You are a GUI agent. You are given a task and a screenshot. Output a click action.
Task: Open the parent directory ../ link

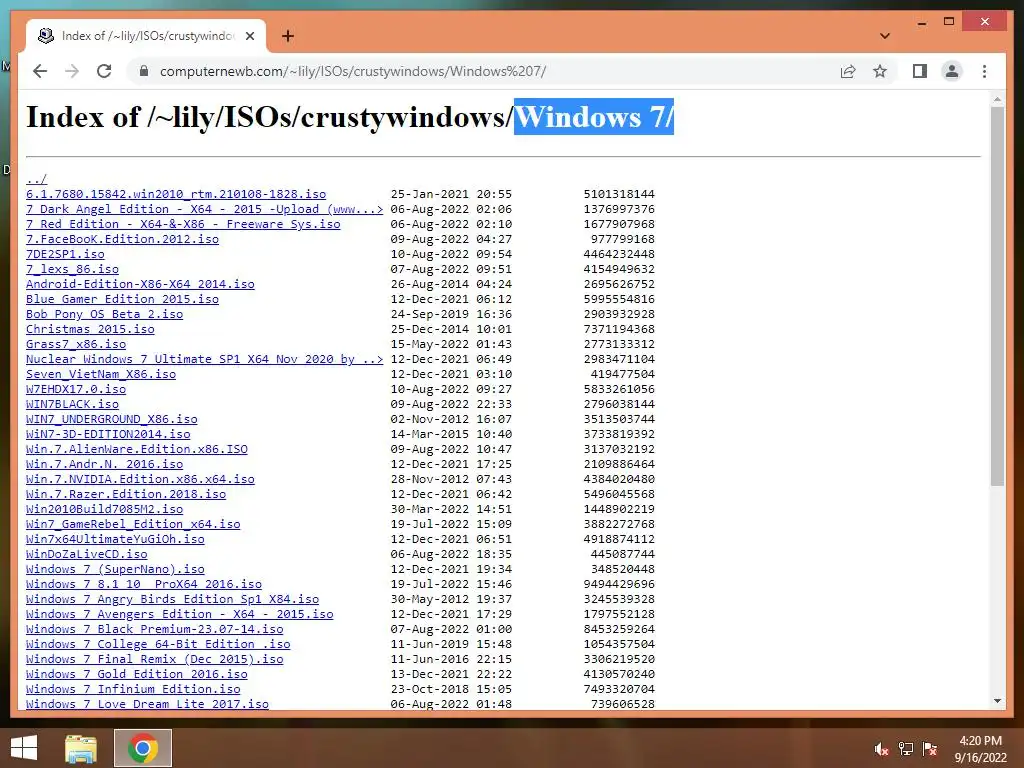tap(37, 179)
